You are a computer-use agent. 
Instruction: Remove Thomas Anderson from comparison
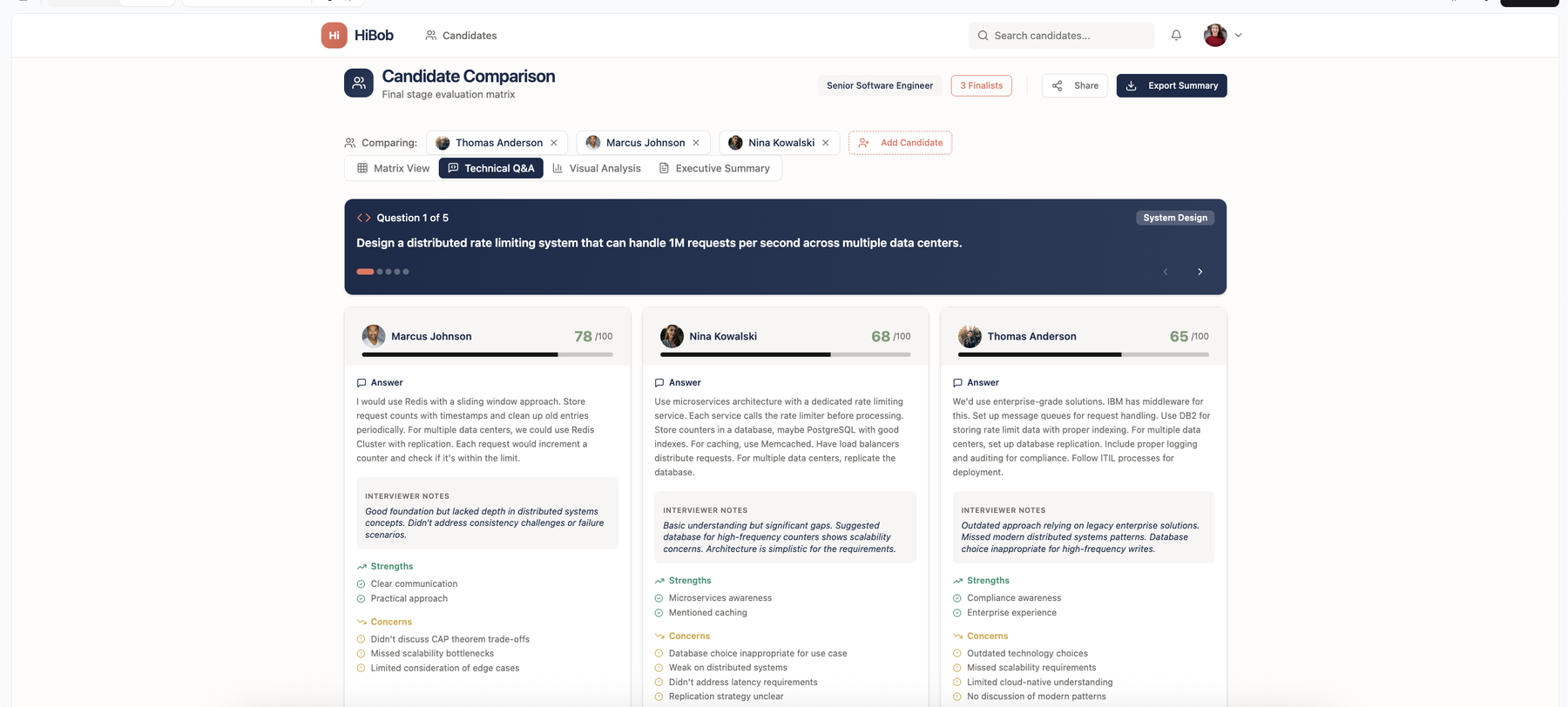[553, 143]
